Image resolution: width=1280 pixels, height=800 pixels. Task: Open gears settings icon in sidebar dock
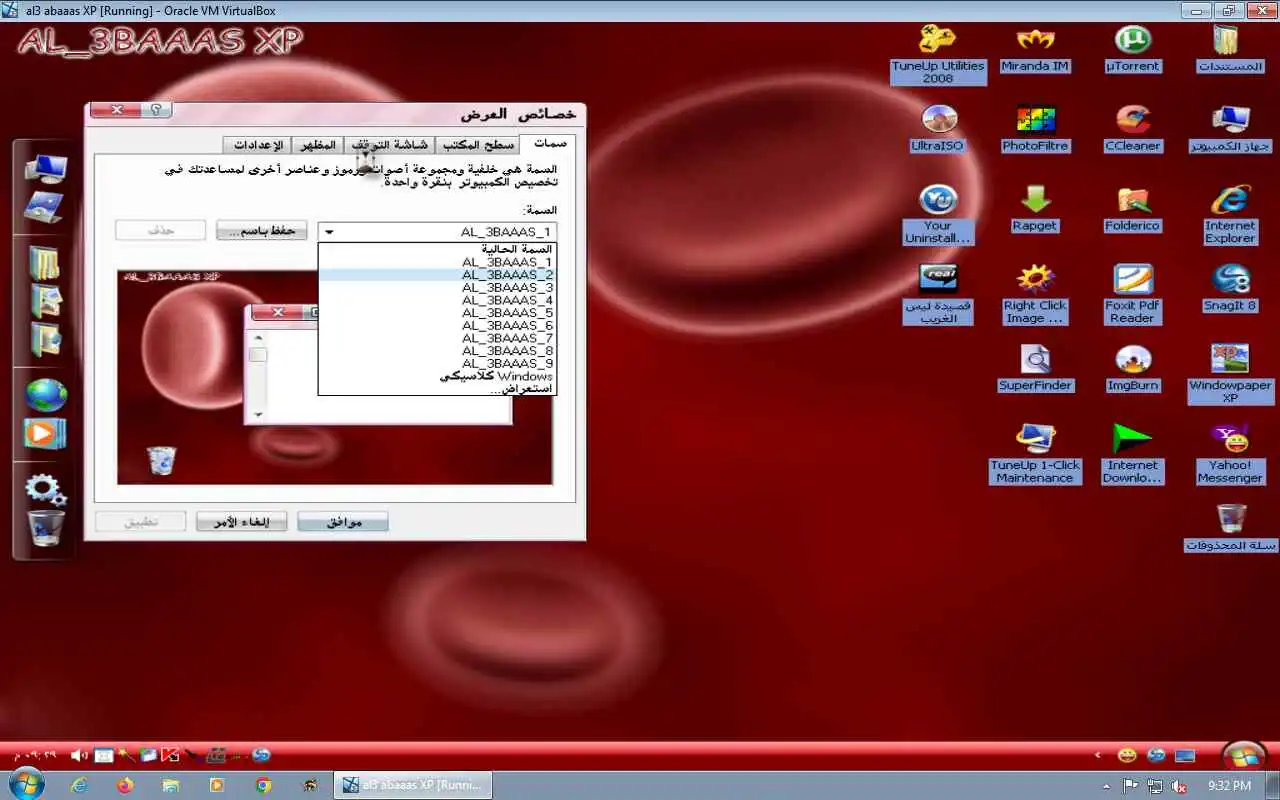click(x=45, y=488)
